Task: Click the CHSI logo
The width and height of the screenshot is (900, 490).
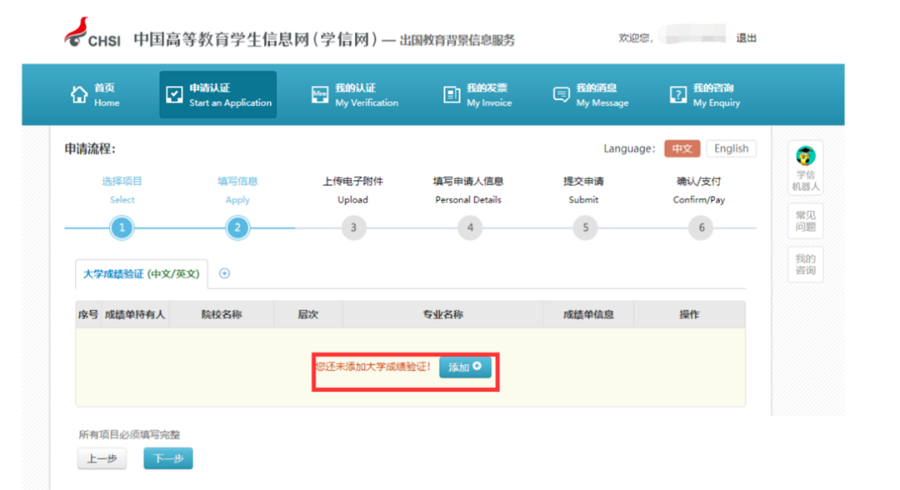Action: point(92,33)
